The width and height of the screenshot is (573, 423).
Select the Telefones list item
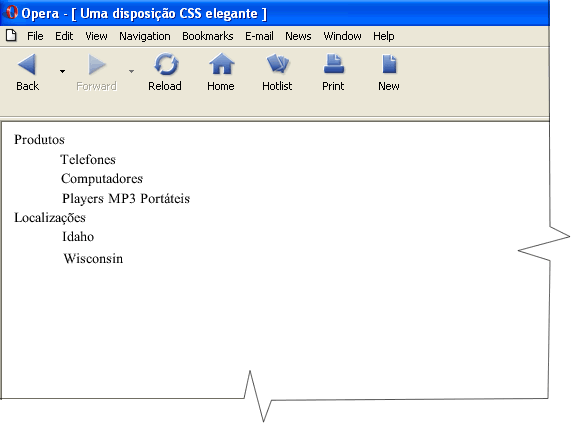pos(88,159)
